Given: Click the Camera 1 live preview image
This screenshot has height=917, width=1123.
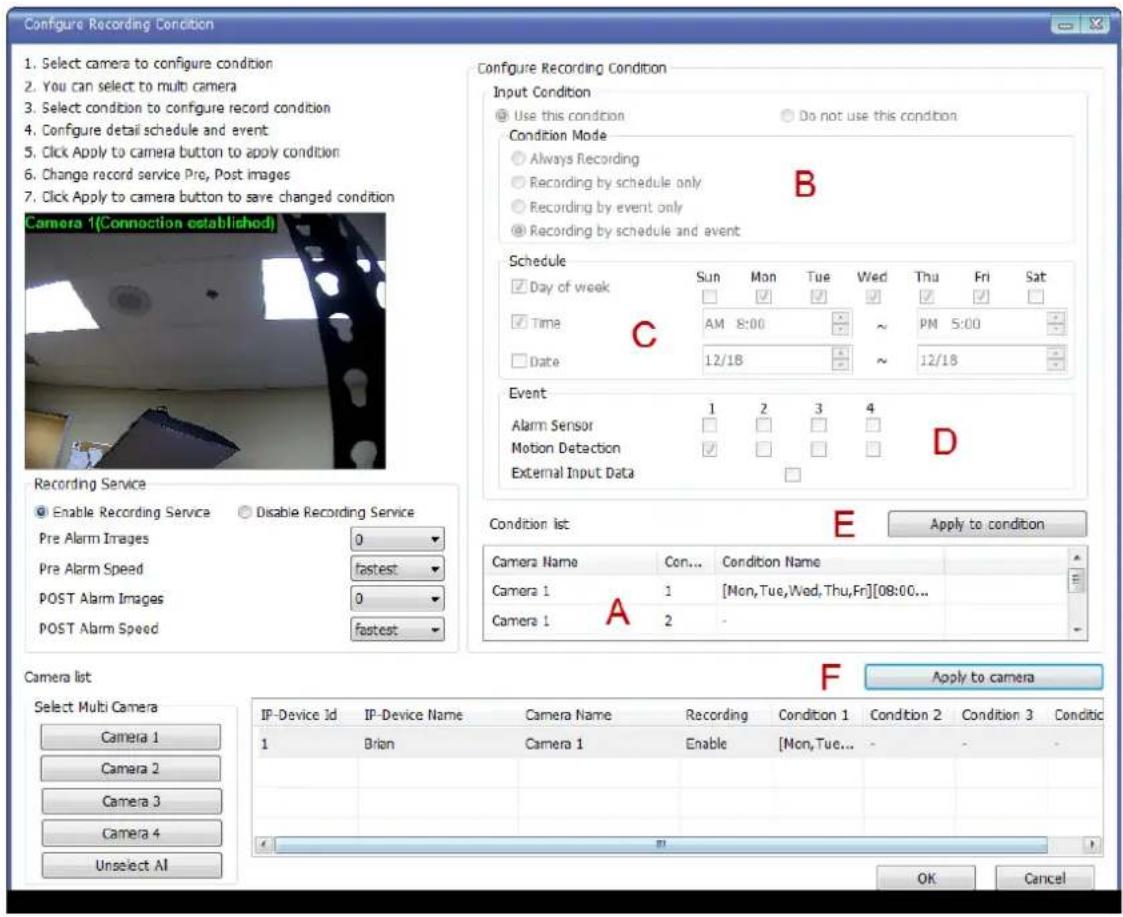Looking at the screenshot, I should click(205, 341).
